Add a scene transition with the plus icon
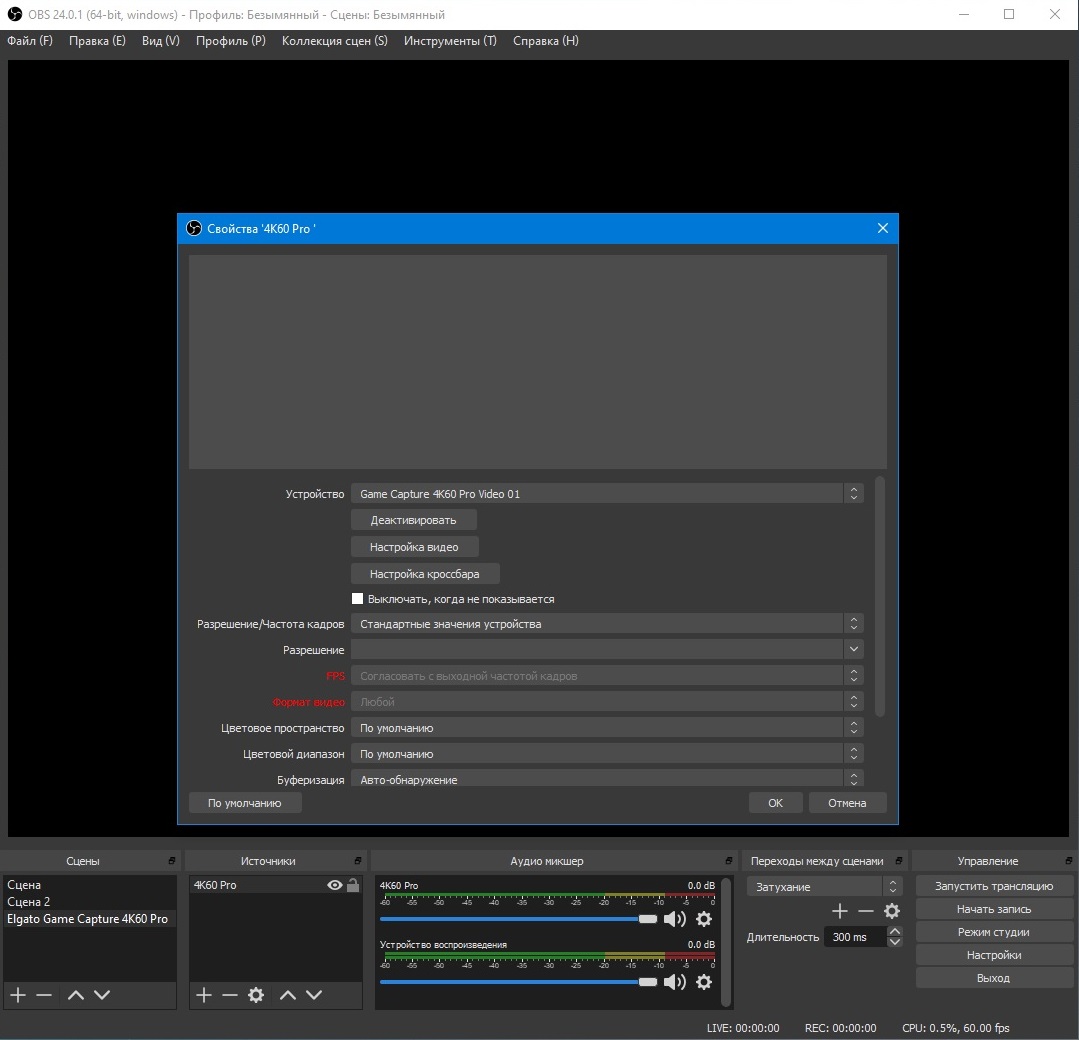Image resolution: width=1079 pixels, height=1040 pixels. click(840, 911)
